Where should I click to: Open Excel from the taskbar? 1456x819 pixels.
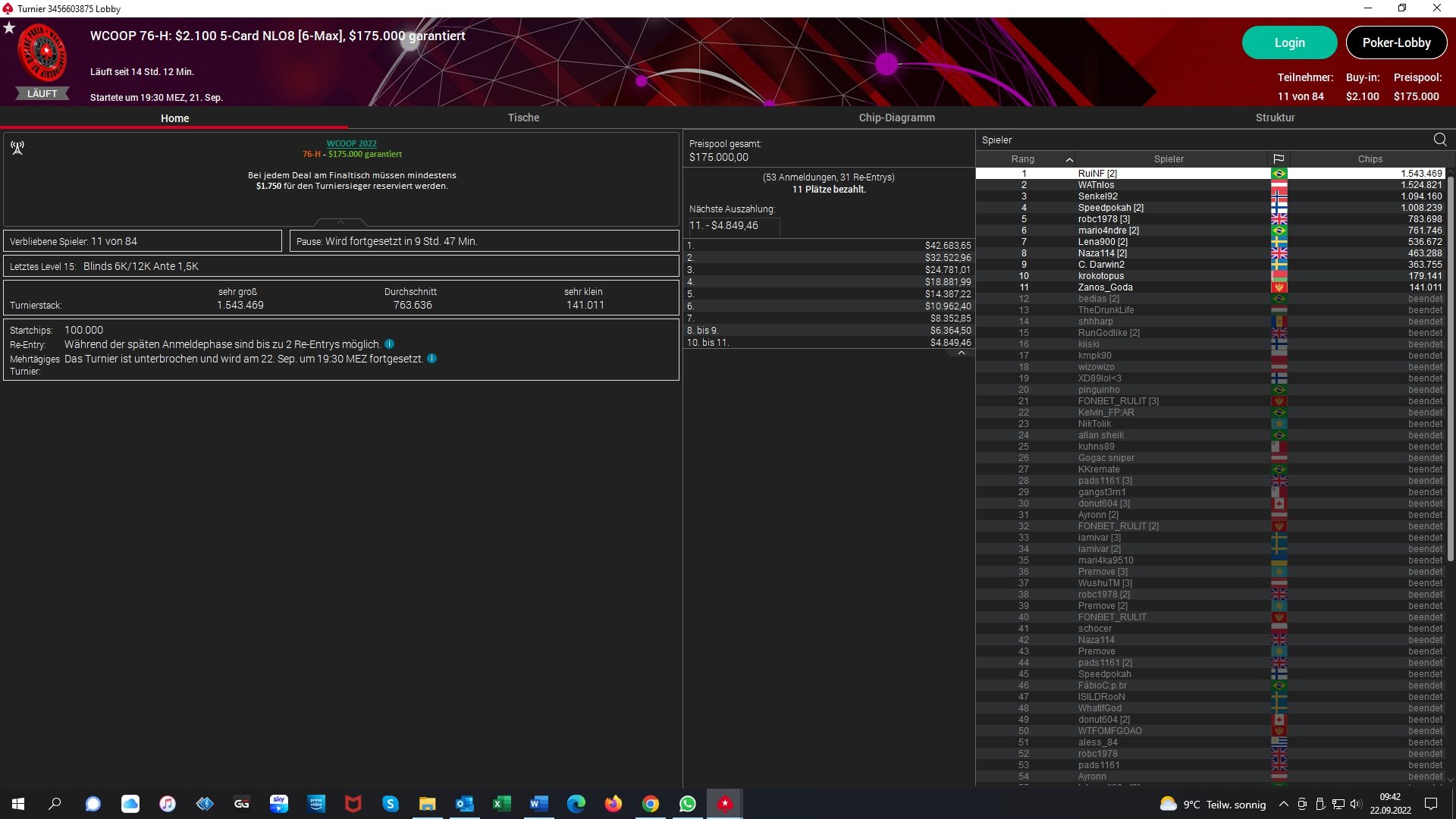tap(501, 804)
